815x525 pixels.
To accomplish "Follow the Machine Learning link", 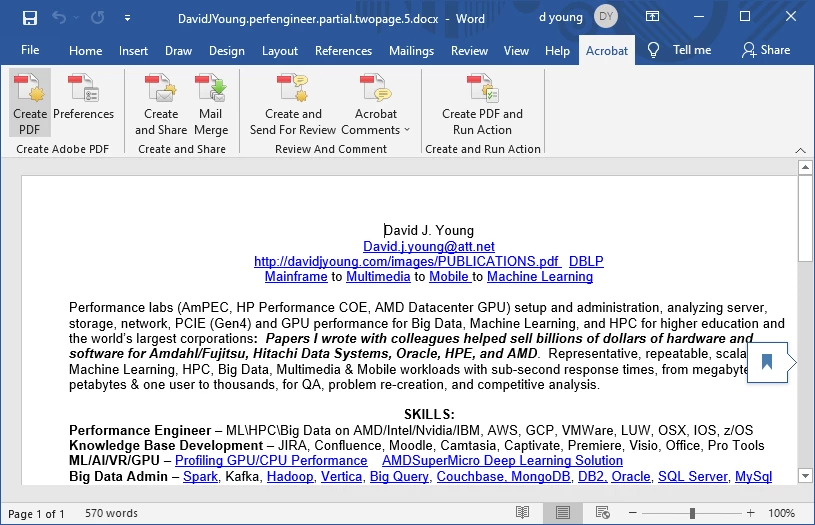I will [x=540, y=277].
